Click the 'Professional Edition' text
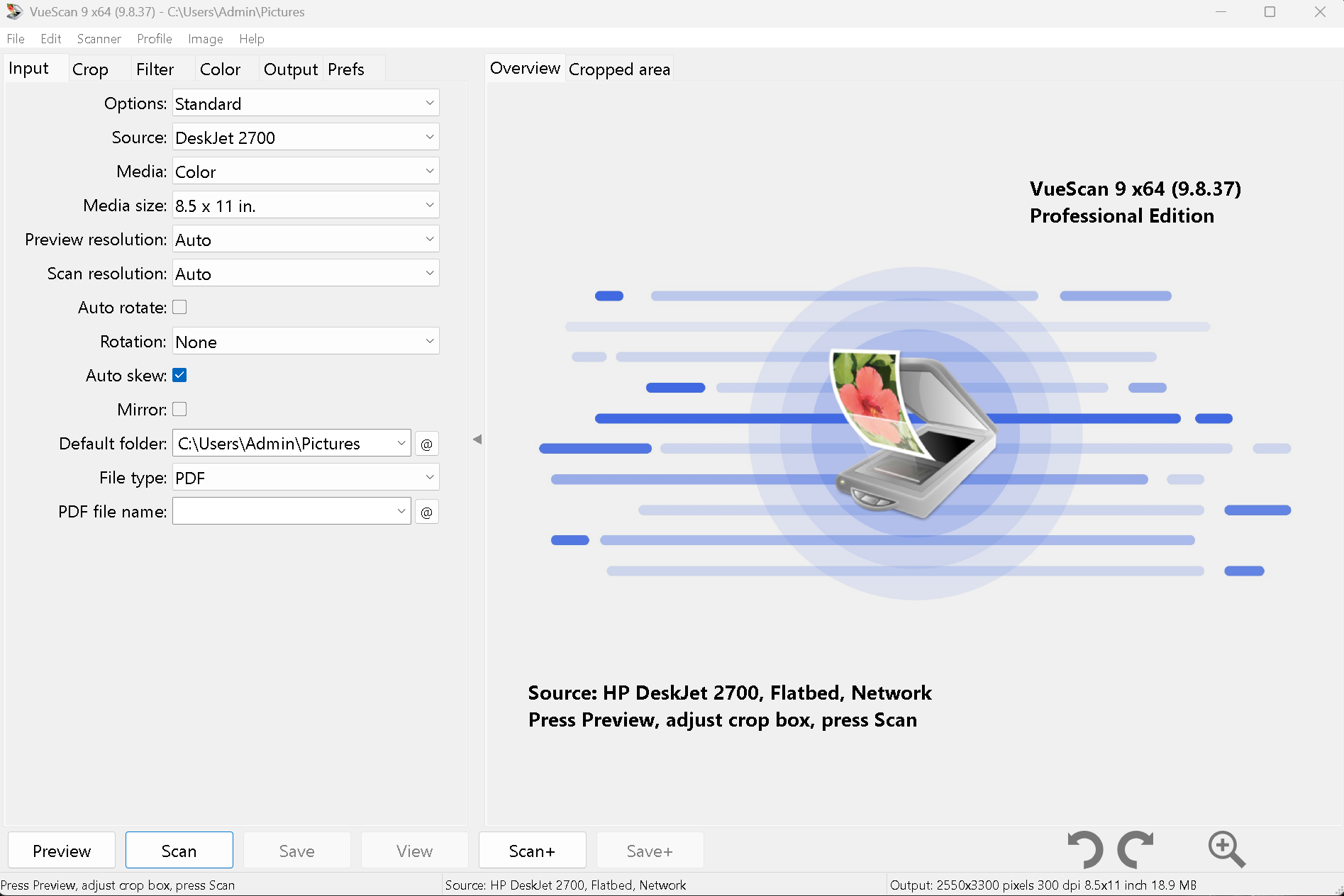This screenshot has width=1344, height=896. point(1121,215)
